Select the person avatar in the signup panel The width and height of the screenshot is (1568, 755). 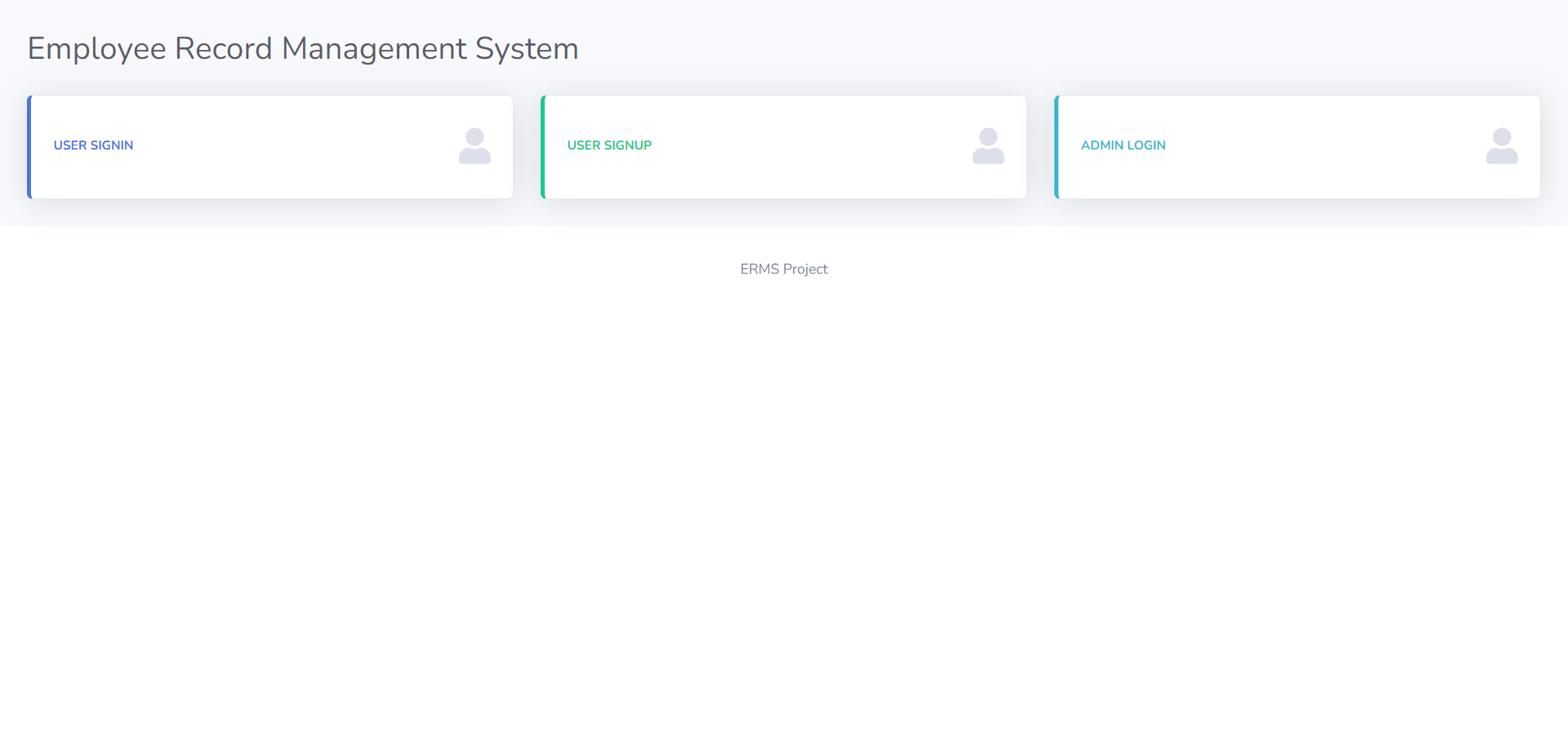[x=988, y=145]
